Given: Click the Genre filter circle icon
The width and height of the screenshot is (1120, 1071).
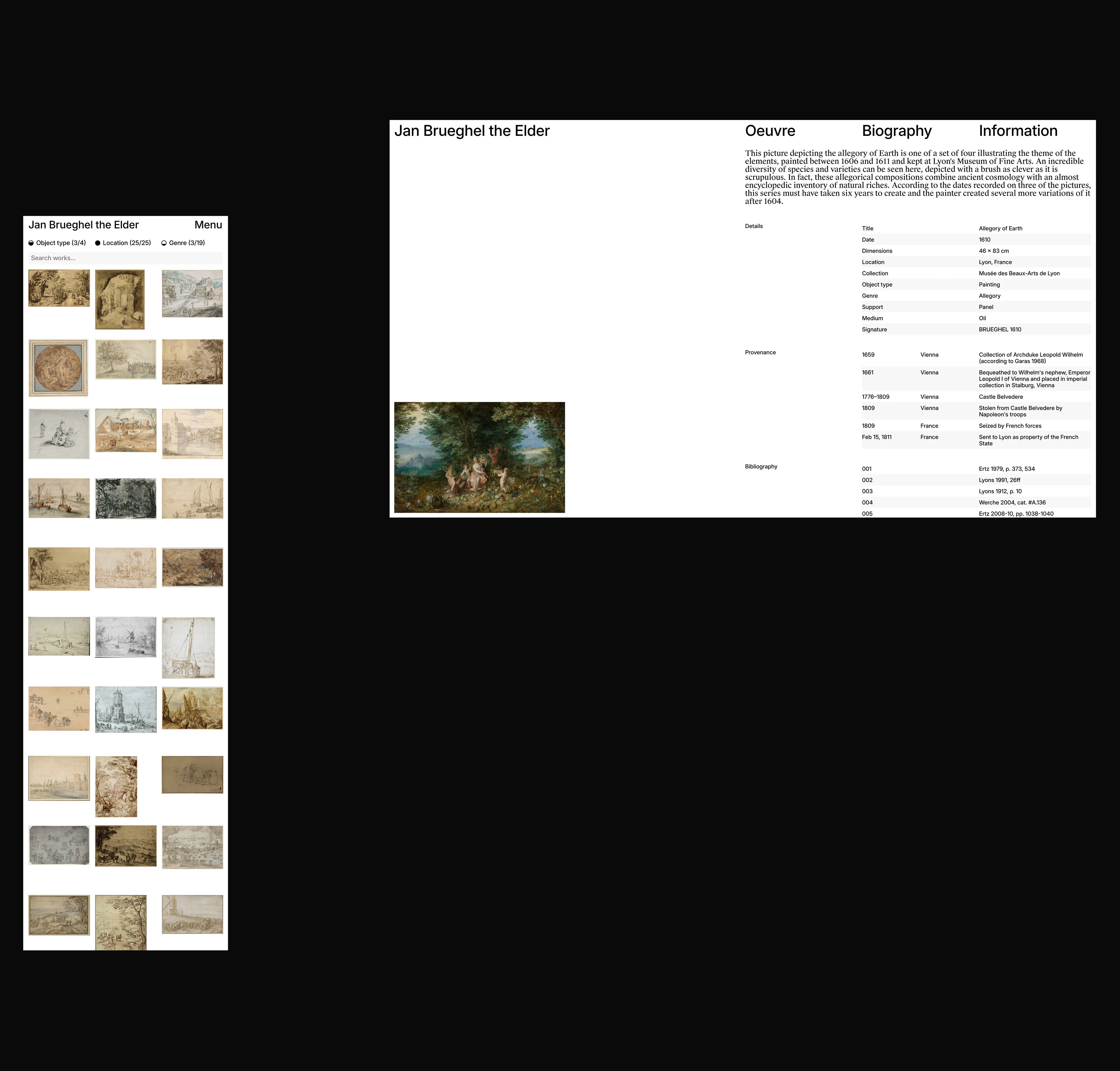Looking at the screenshot, I should click(x=164, y=243).
